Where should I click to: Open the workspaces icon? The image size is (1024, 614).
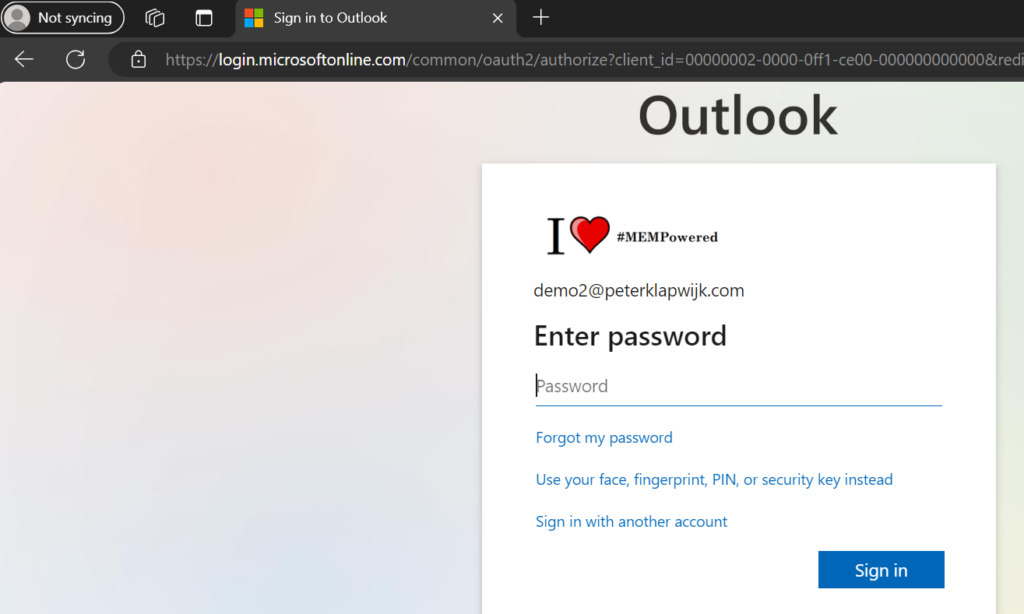(x=155, y=18)
